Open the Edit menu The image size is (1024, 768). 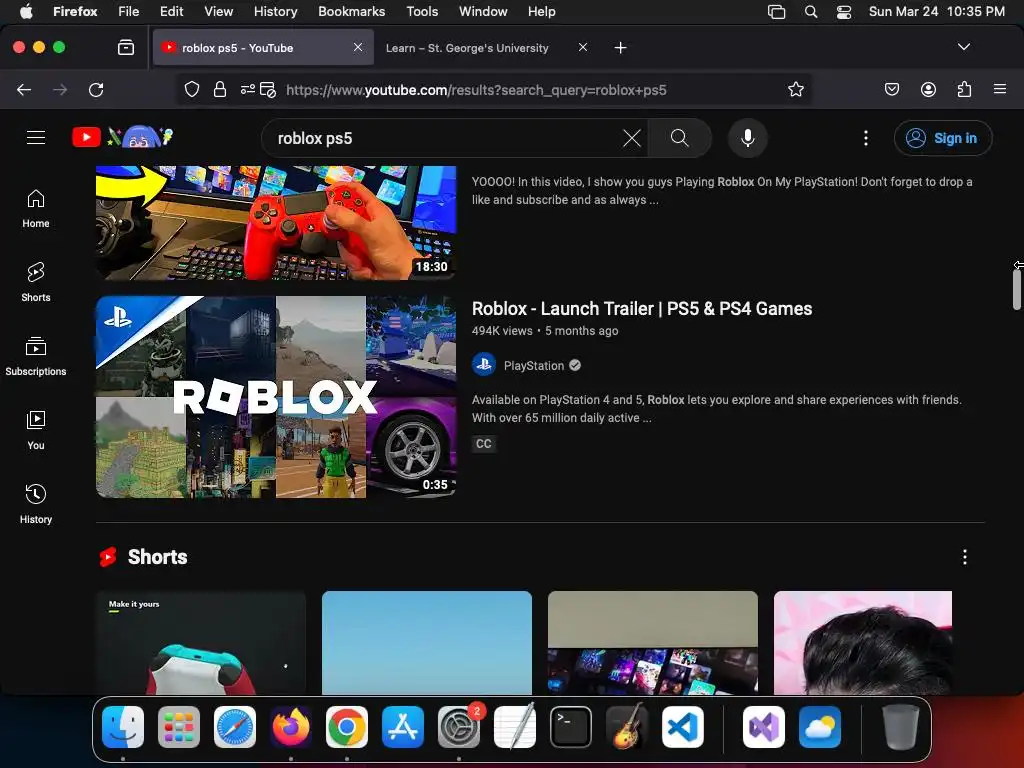coord(171,12)
